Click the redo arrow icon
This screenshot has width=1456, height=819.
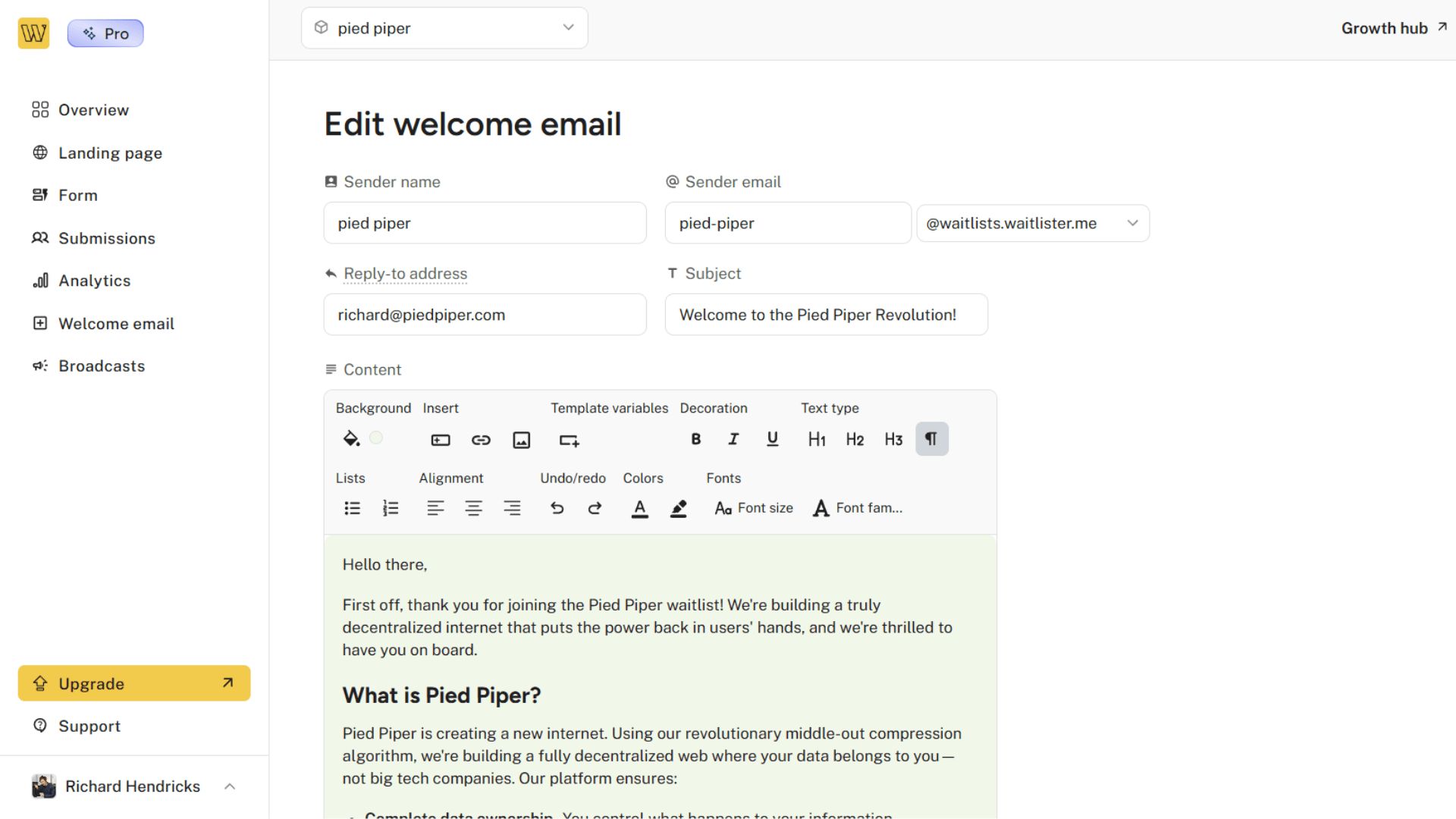tap(595, 508)
